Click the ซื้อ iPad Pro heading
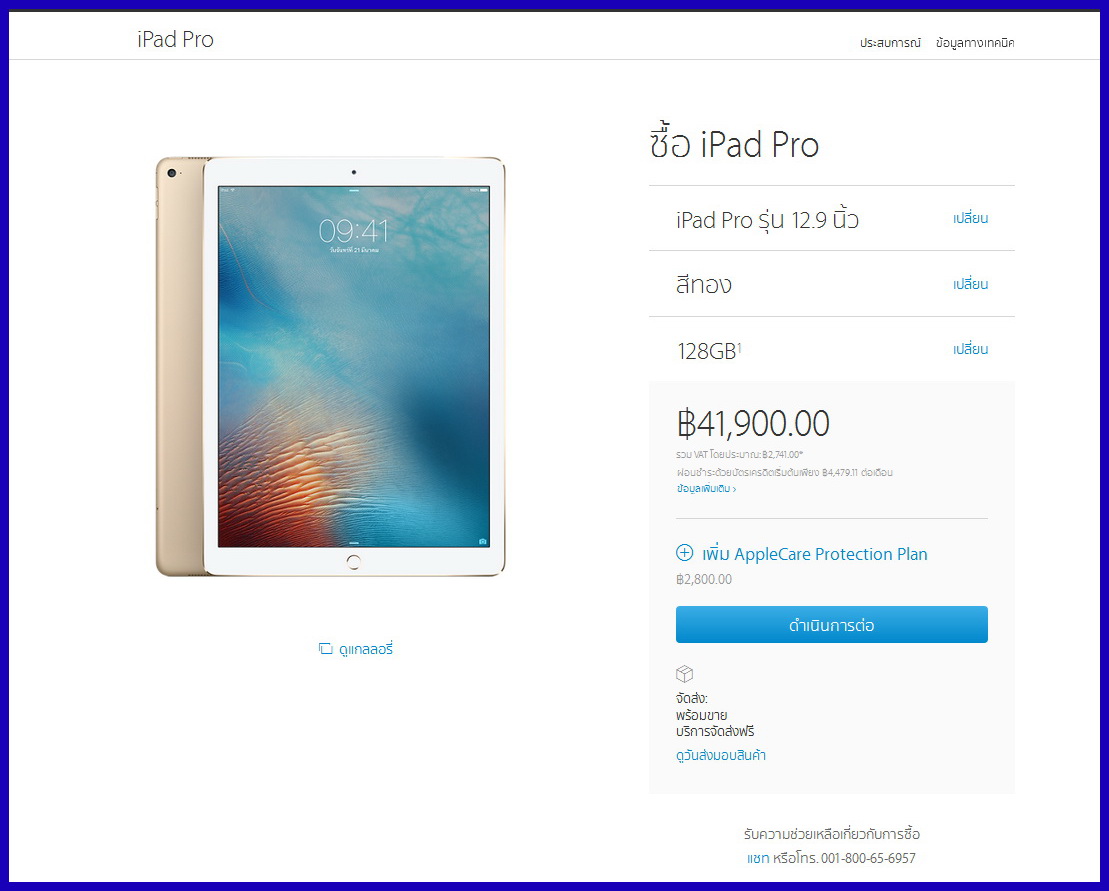The width and height of the screenshot is (1109, 891). click(733, 144)
